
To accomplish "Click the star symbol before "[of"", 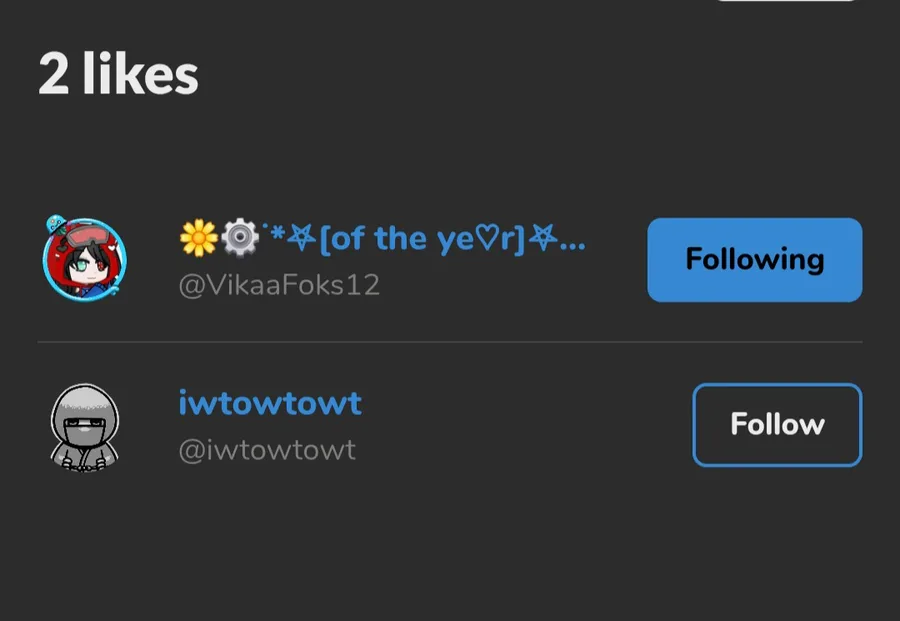I will [301, 237].
